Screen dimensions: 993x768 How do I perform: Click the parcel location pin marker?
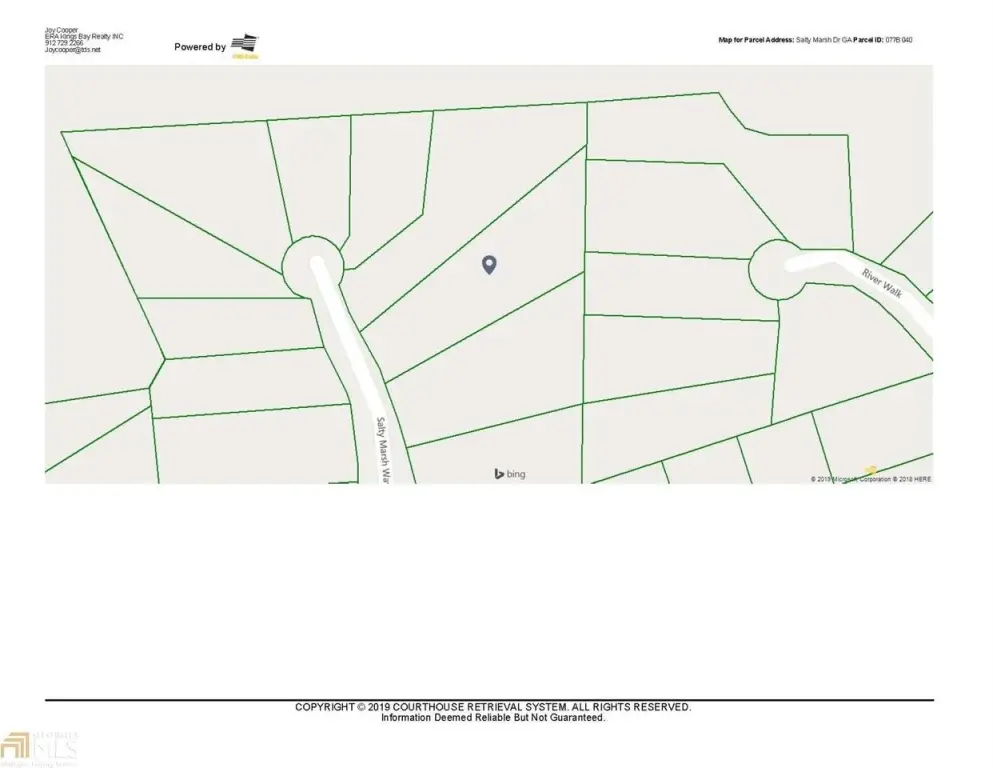pyautogui.click(x=489, y=264)
